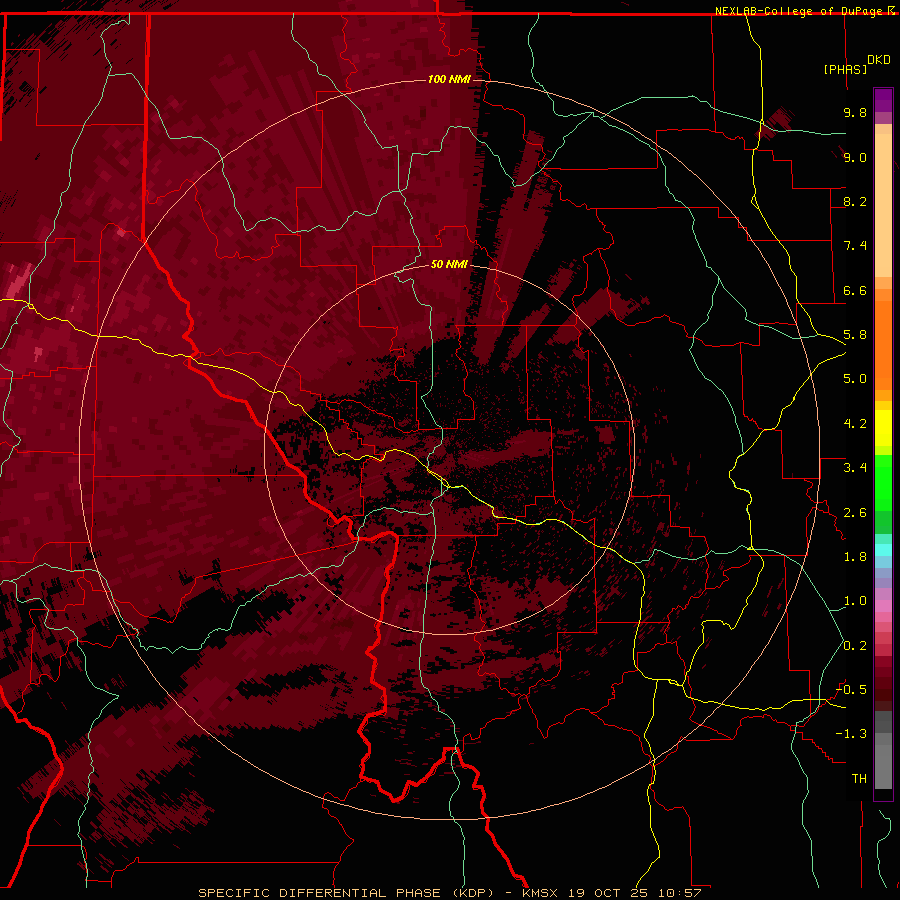900x900 pixels.
Task: Click the bright green segment of color bar
Action: [883, 483]
